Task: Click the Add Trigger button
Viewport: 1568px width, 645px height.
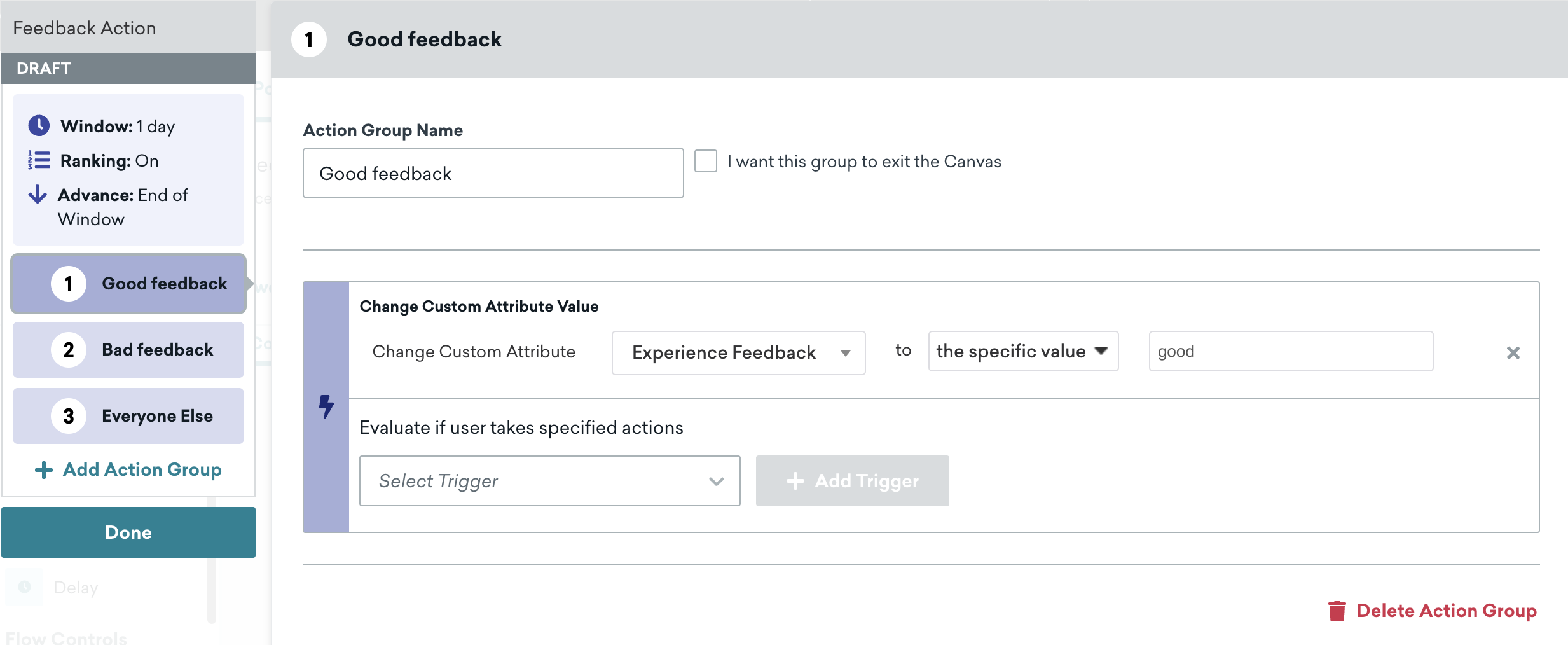Action: tap(852, 481)
